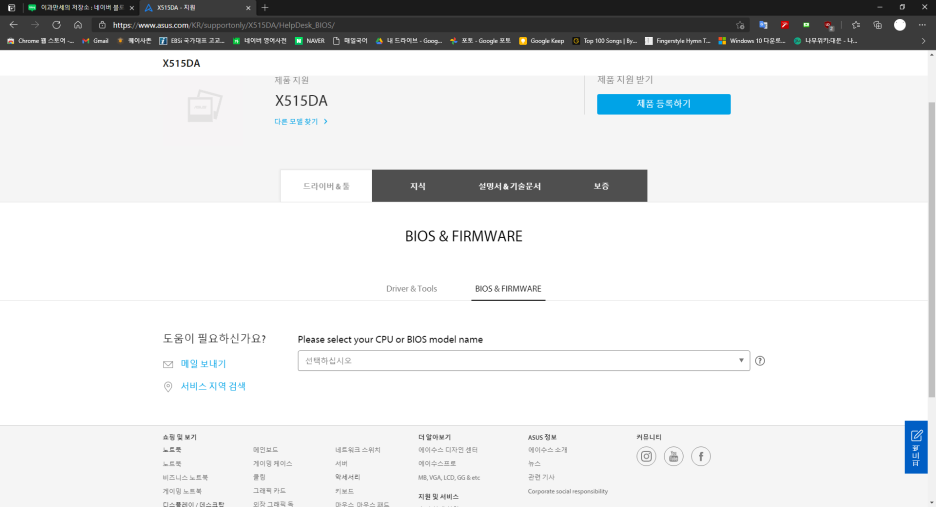View site information lock icon
This screenshot has height=507, width=936.
tap(102, 25)
